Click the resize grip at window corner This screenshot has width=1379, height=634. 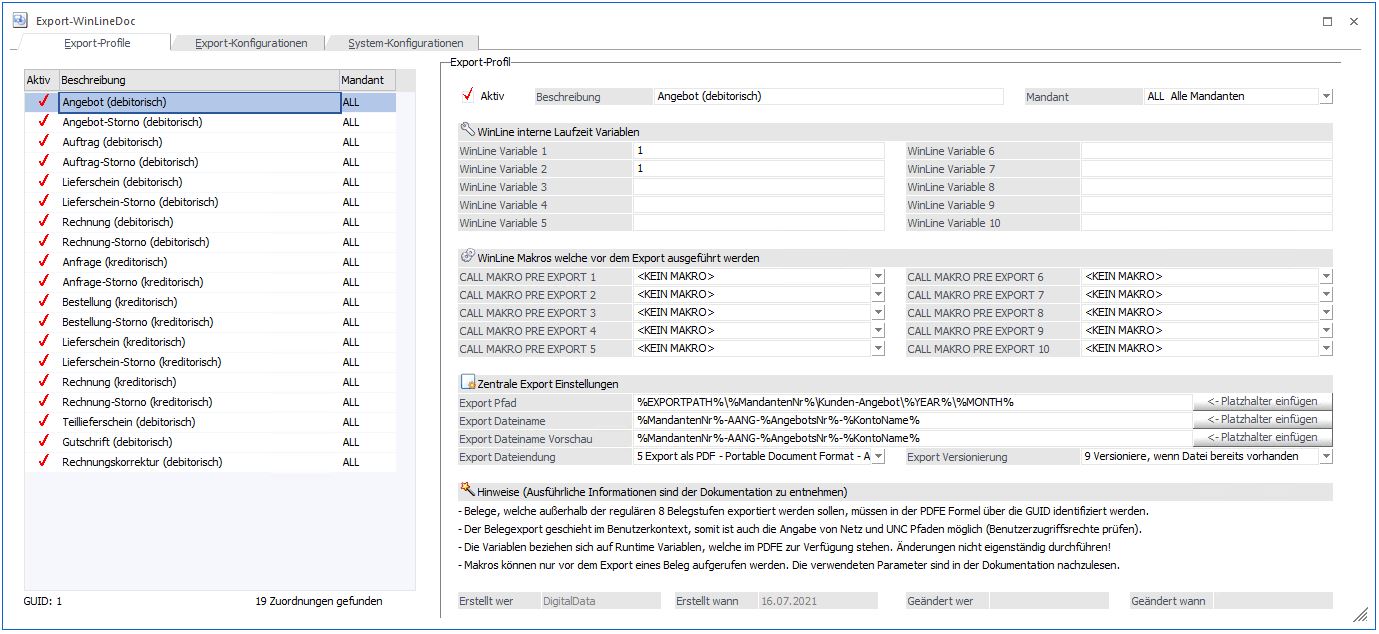coord(1360,615)
